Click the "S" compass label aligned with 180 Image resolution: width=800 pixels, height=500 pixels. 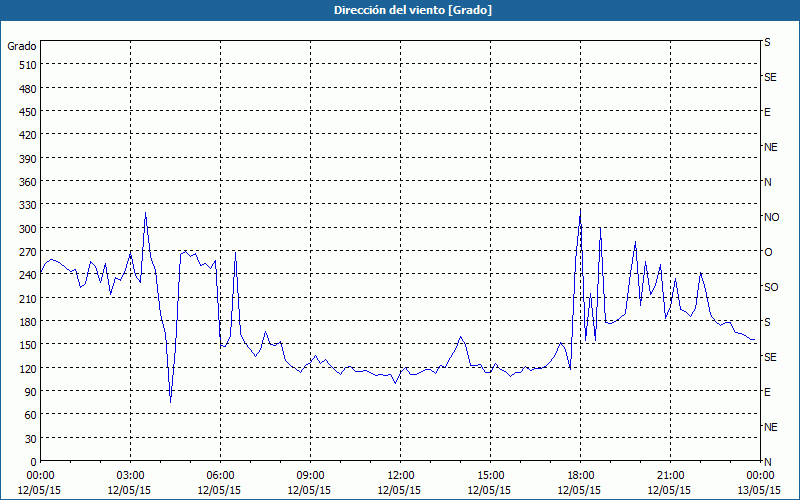[767, 322]
